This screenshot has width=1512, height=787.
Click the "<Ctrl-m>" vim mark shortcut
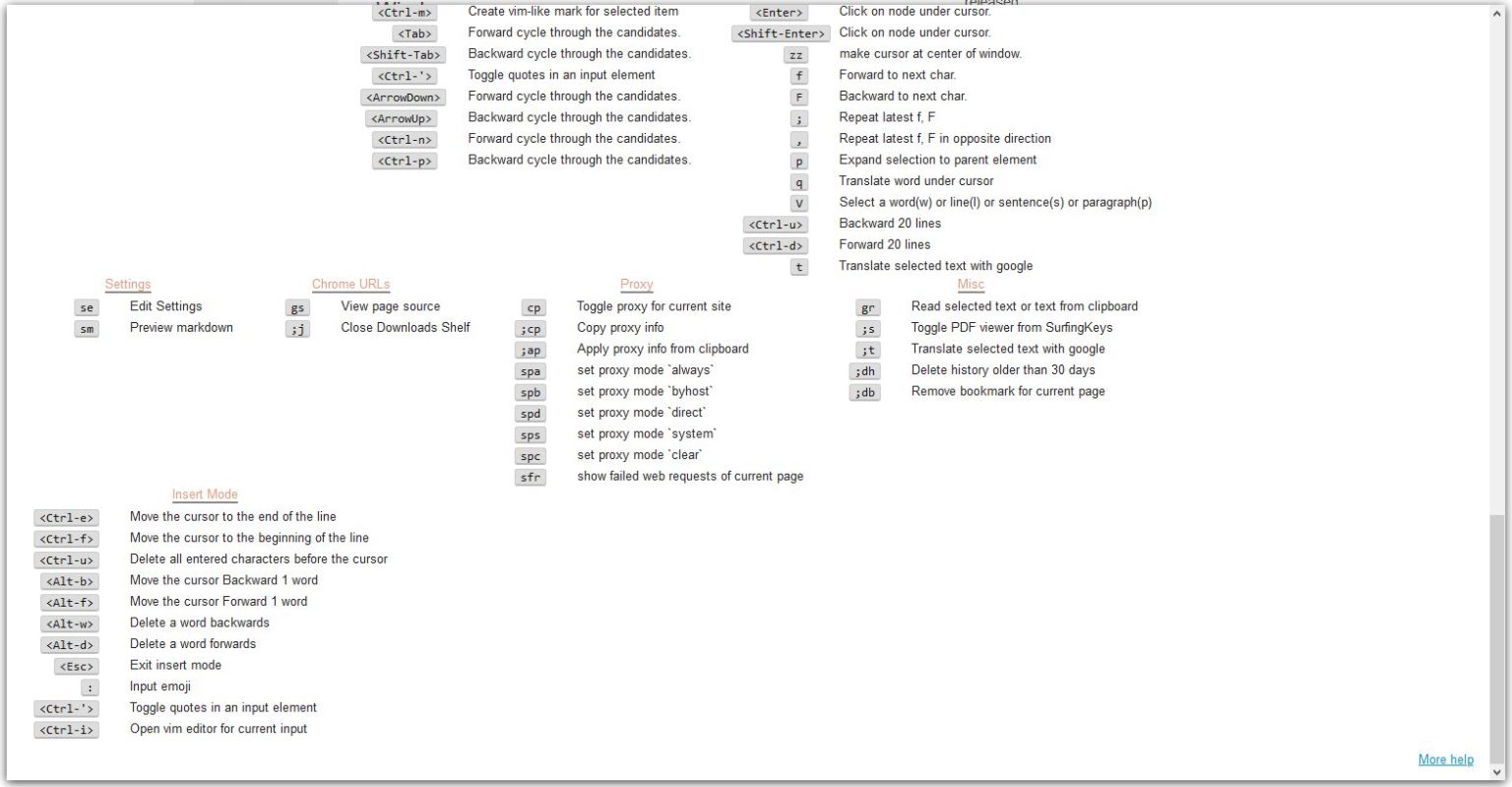coord(405,11)
